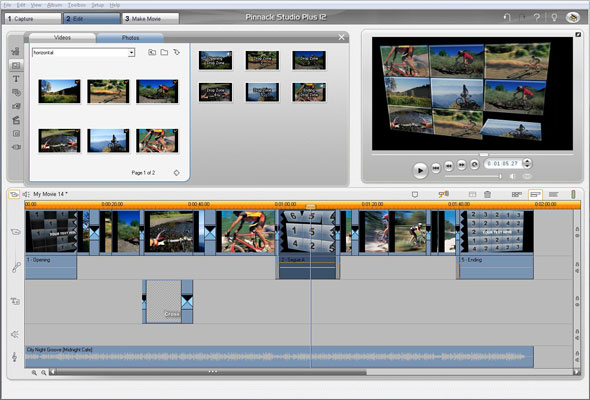Open the Toolbox menu
590x400 pixels.
[77, 5]
